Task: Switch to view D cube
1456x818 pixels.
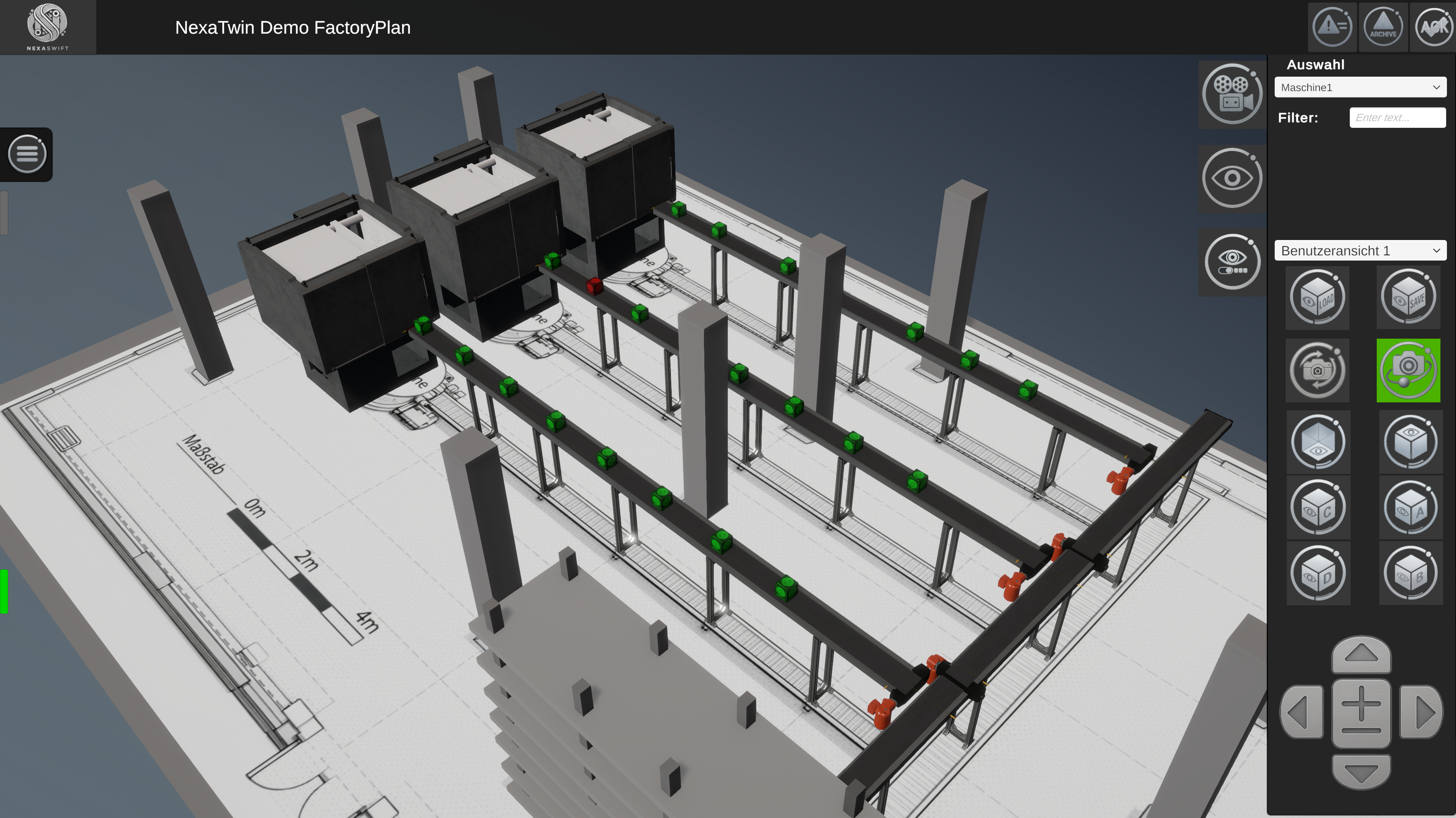Action: [1318, 573]
